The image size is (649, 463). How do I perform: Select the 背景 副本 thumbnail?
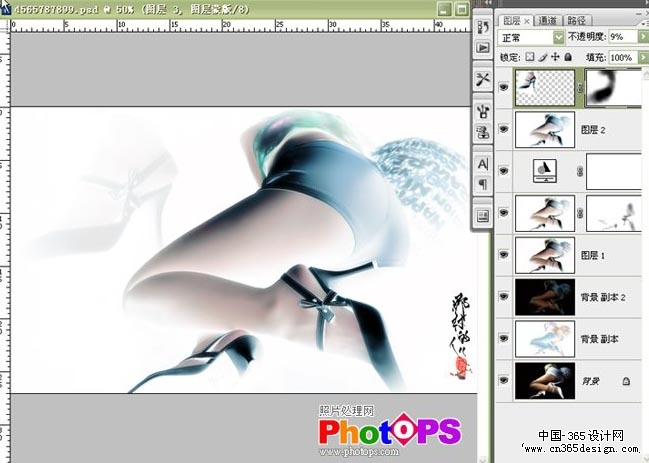545,339
